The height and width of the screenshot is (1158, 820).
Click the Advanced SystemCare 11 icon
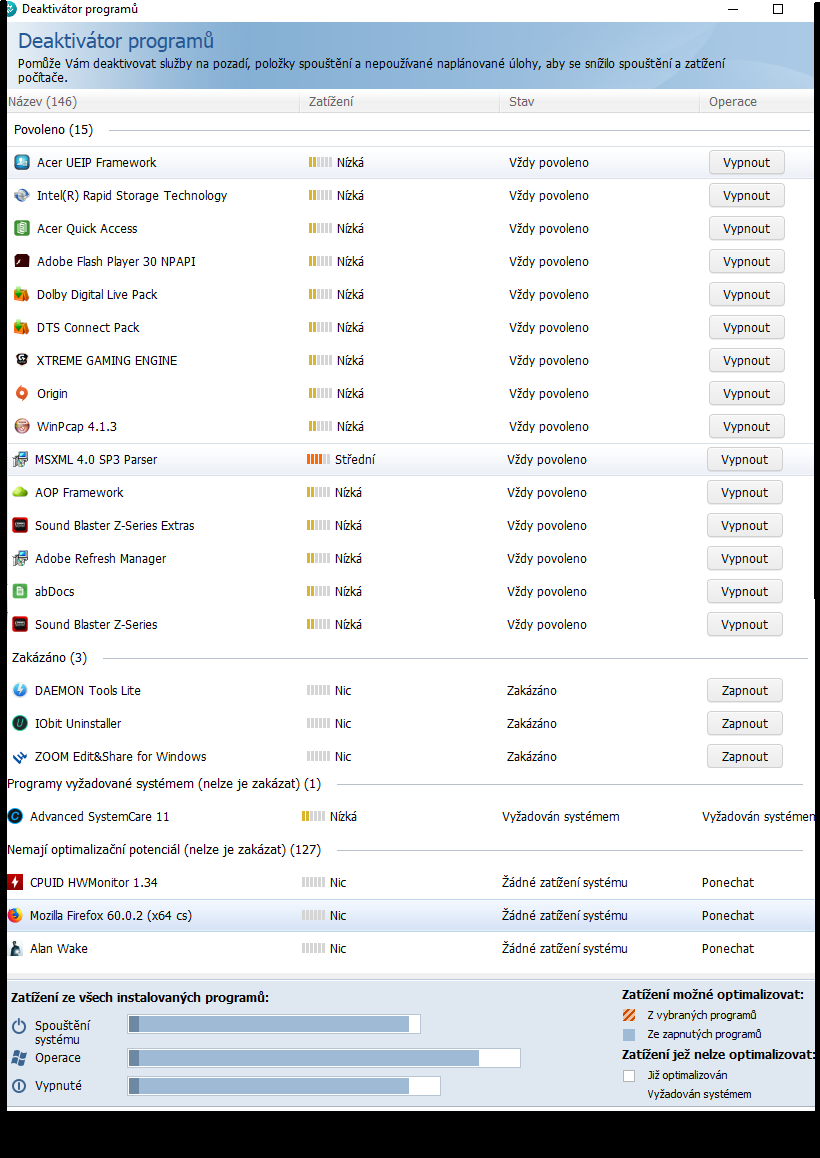[x=15, y=816]
